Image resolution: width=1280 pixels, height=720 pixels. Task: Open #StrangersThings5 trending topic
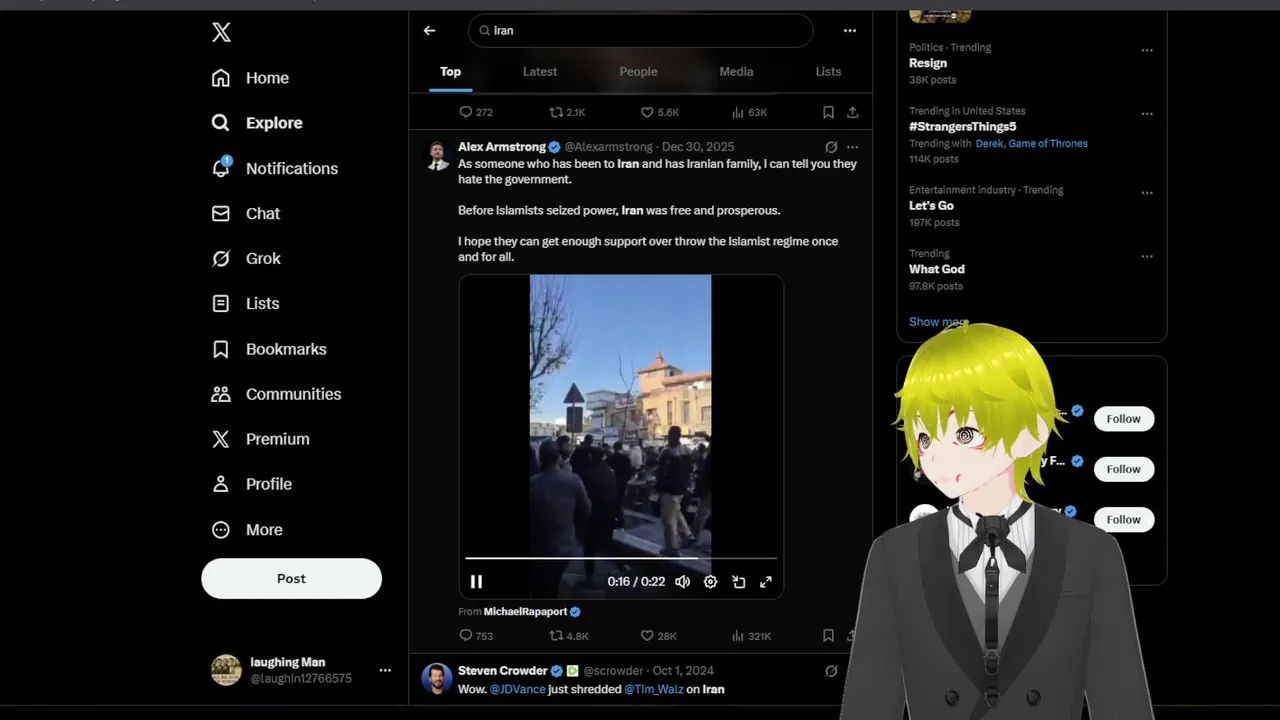click(x=962, y=127)
